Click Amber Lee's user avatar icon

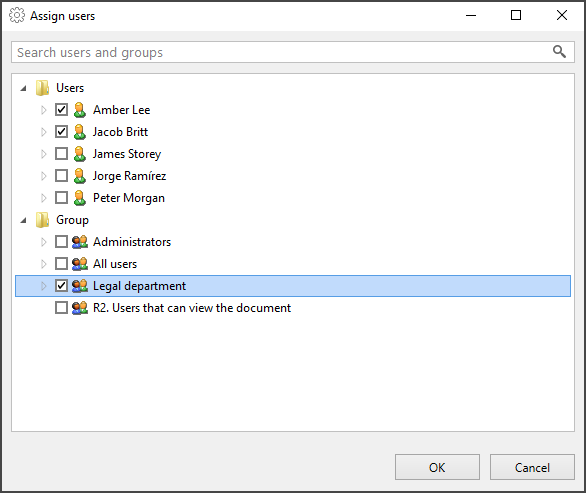click(80, 110)
